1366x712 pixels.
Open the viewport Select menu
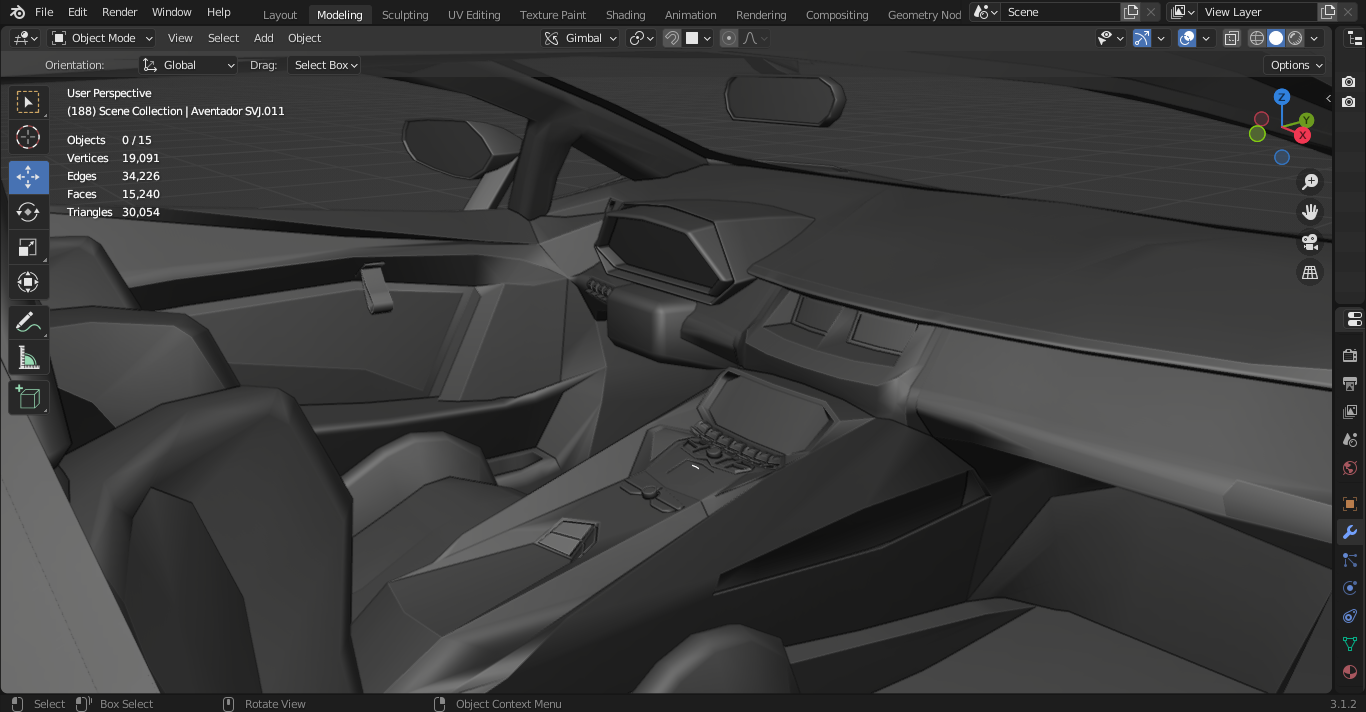click(223, 38)
